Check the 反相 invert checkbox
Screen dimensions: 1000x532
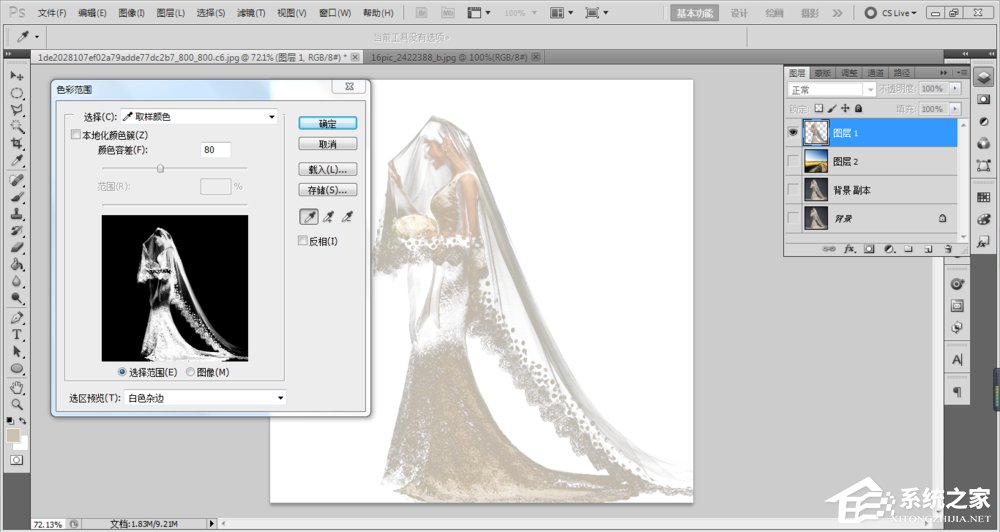(x=303, y=241)
